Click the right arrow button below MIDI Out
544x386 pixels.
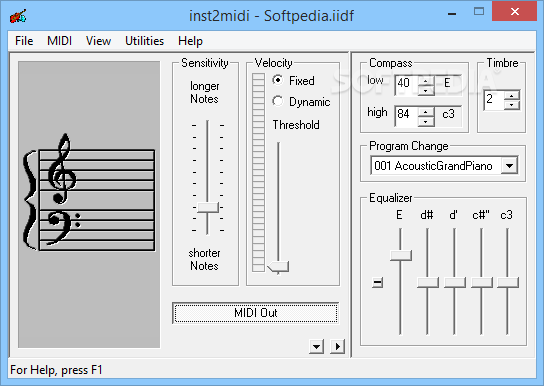coord(338,346)
